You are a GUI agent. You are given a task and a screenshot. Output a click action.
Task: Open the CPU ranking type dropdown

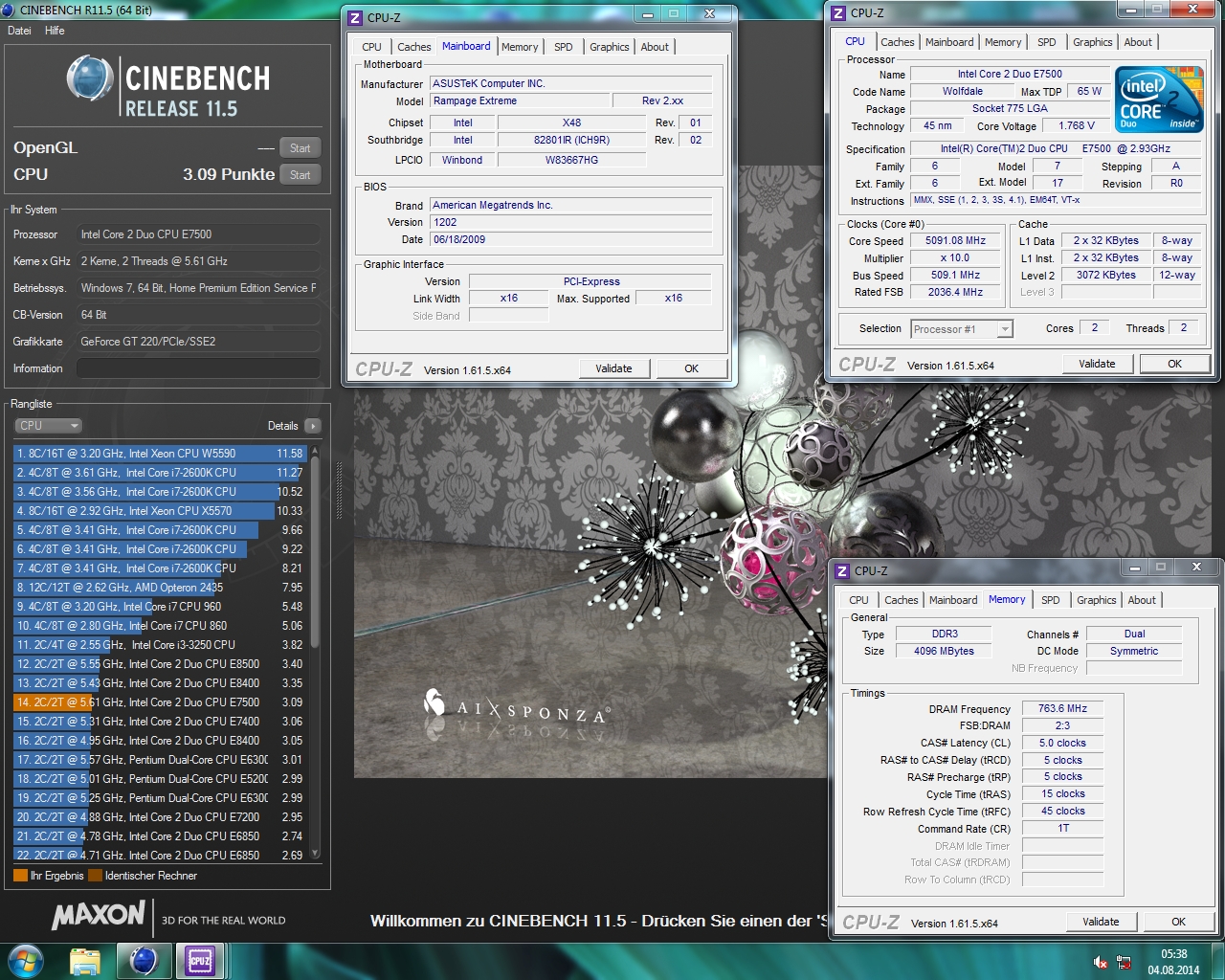pos(48,426)
